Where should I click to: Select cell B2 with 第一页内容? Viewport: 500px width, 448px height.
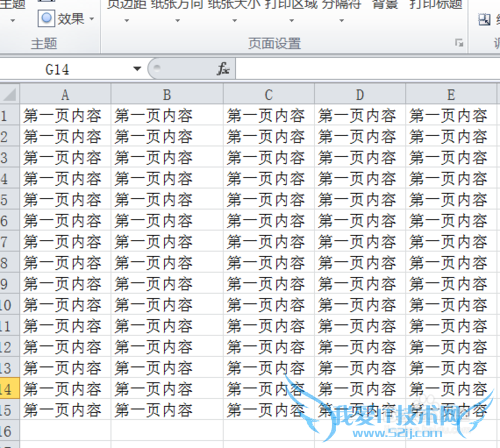[167, 137]
